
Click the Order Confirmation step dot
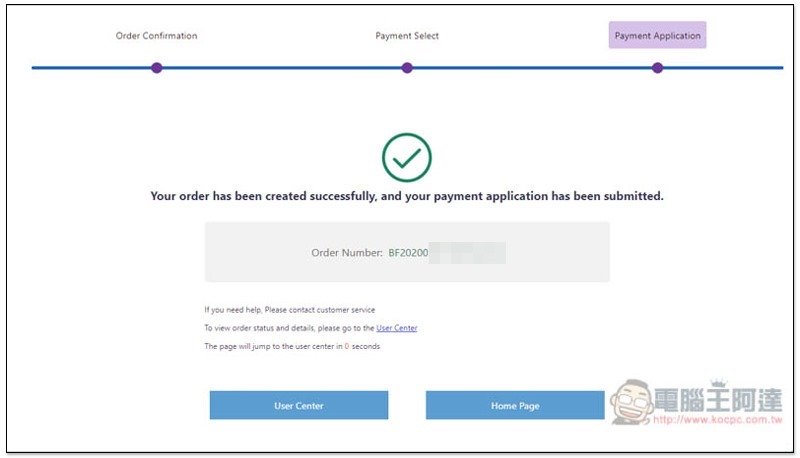tap(157, 68)
